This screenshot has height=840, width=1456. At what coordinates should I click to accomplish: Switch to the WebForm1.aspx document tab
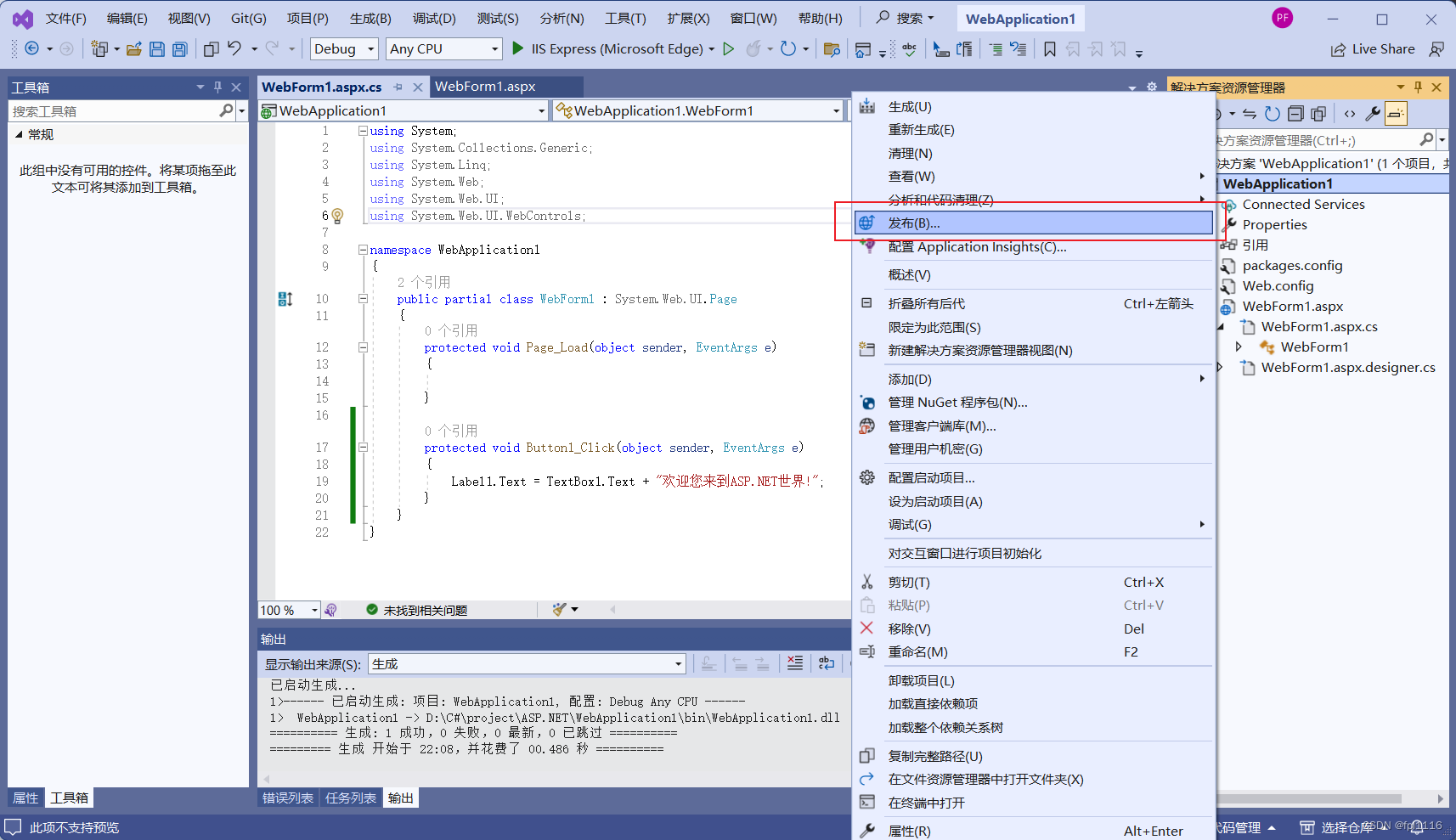coord(485,87)
